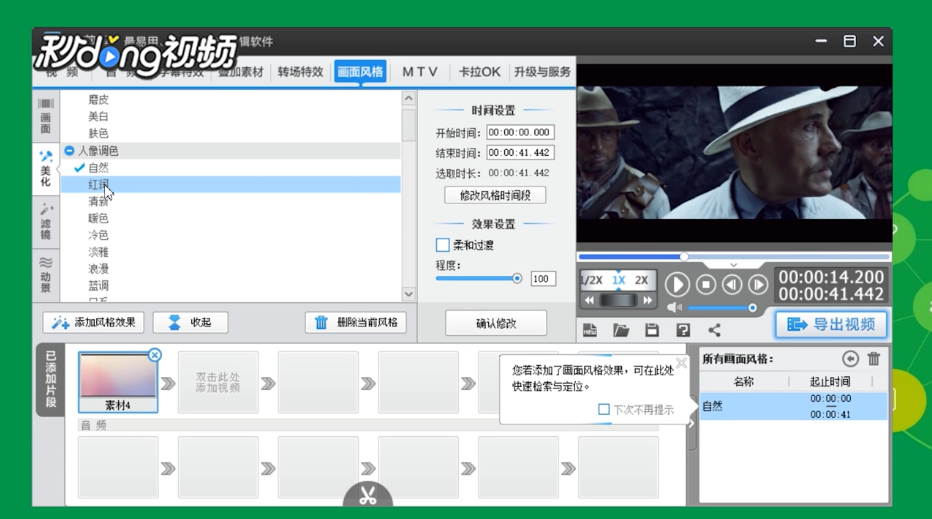Image resolution: width=932 pixels, height=519 pixels.
Task: Play the video preview
Action: point(677,285)
